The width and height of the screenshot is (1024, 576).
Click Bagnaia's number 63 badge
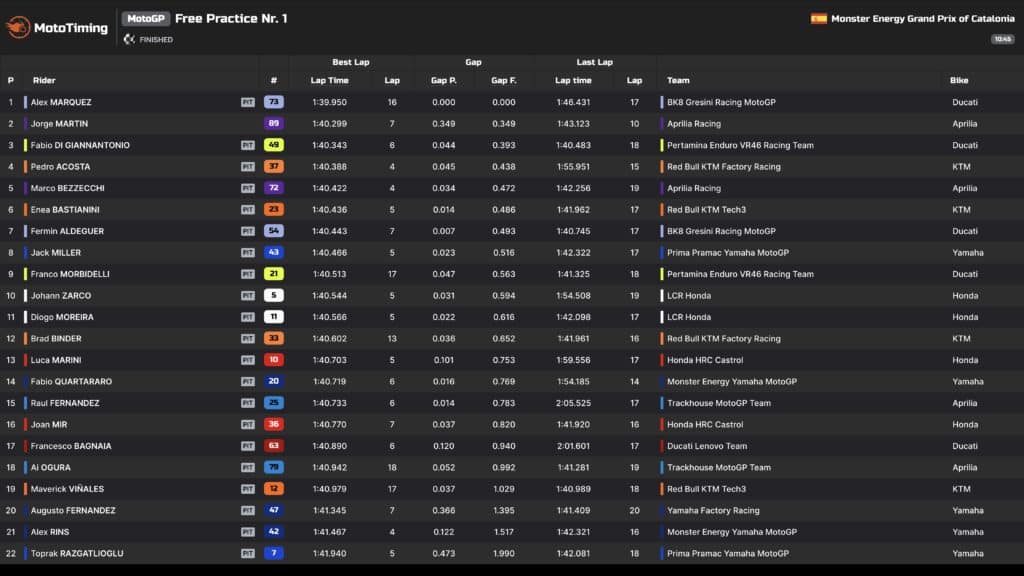[274, 446]
